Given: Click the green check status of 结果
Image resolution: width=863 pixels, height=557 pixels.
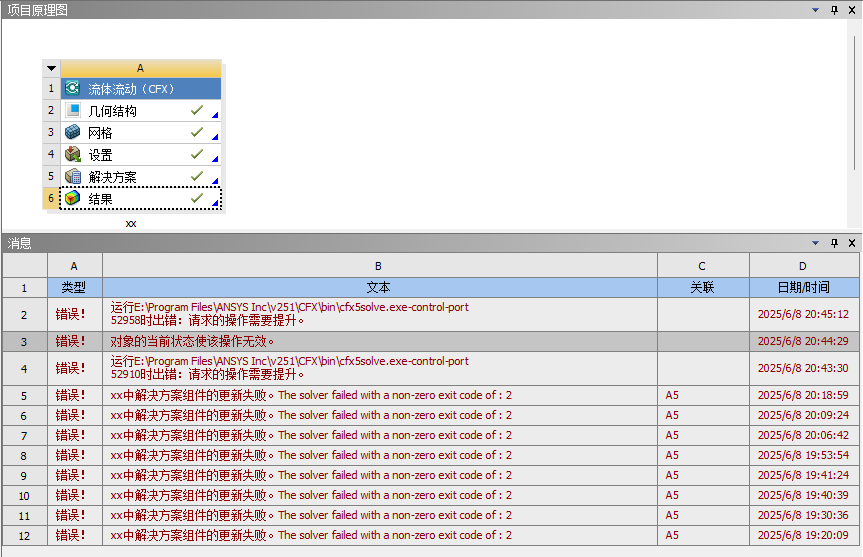Looking at the screenshot, I should [x=197, y=199].
